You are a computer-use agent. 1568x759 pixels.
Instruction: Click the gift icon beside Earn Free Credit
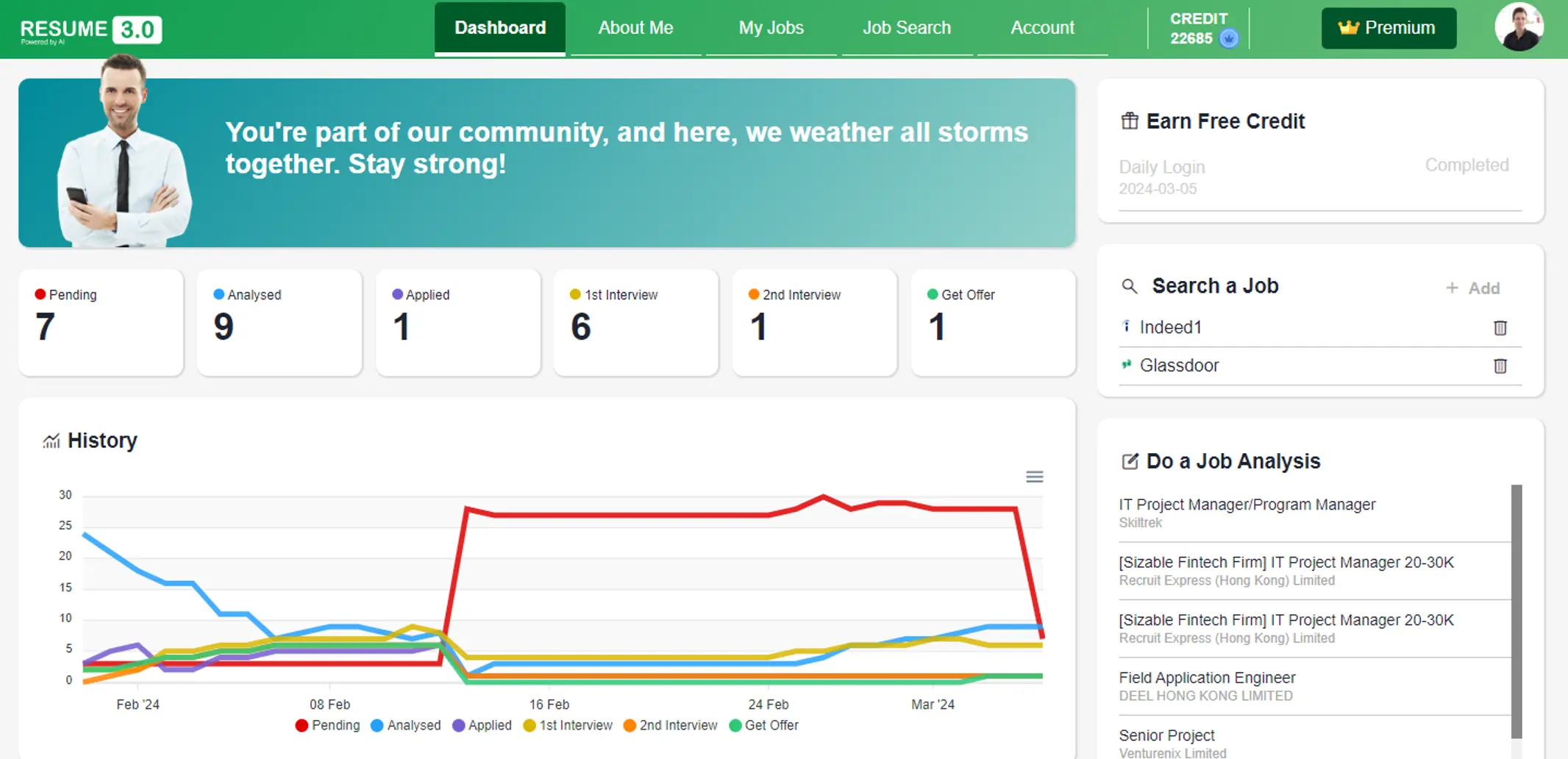point(1129,121)
